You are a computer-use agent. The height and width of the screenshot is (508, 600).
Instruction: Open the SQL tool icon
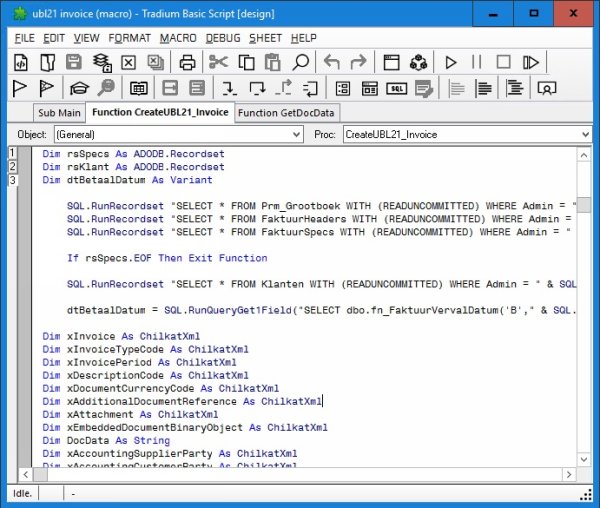tap(396, 89)
